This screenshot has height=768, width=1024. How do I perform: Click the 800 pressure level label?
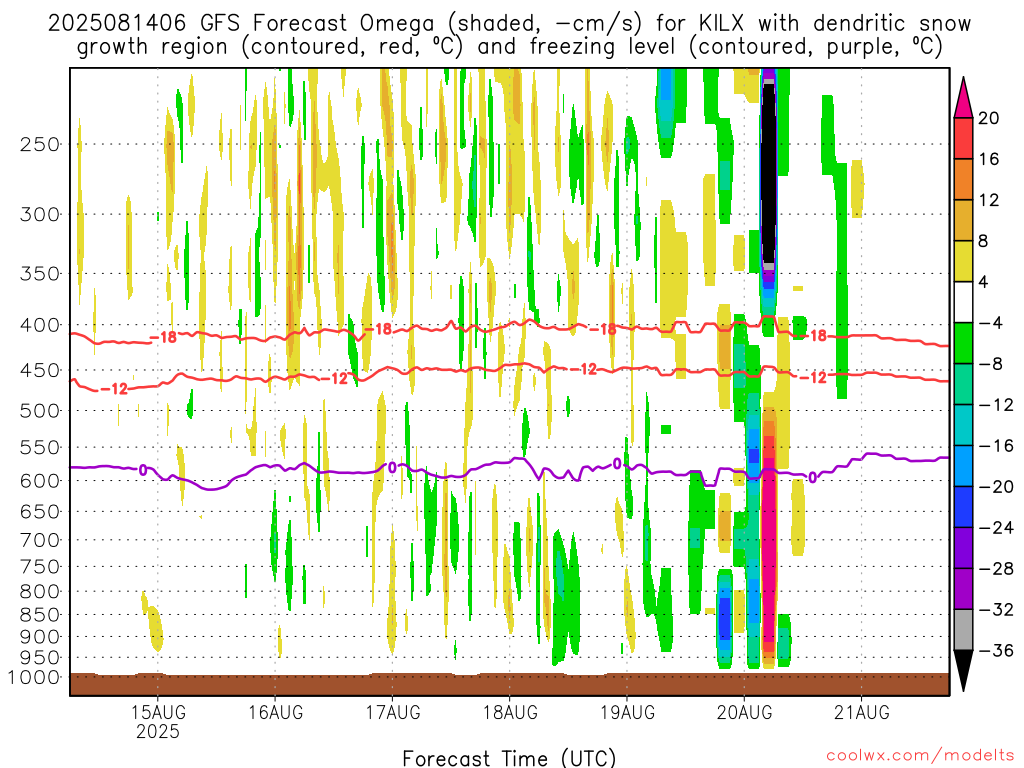click(x=40, y=591)
